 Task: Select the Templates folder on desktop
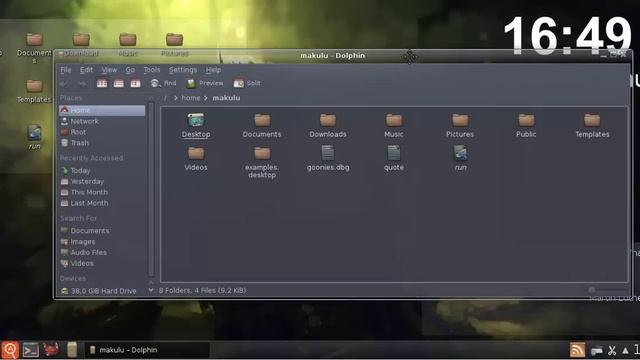(34, 91)
